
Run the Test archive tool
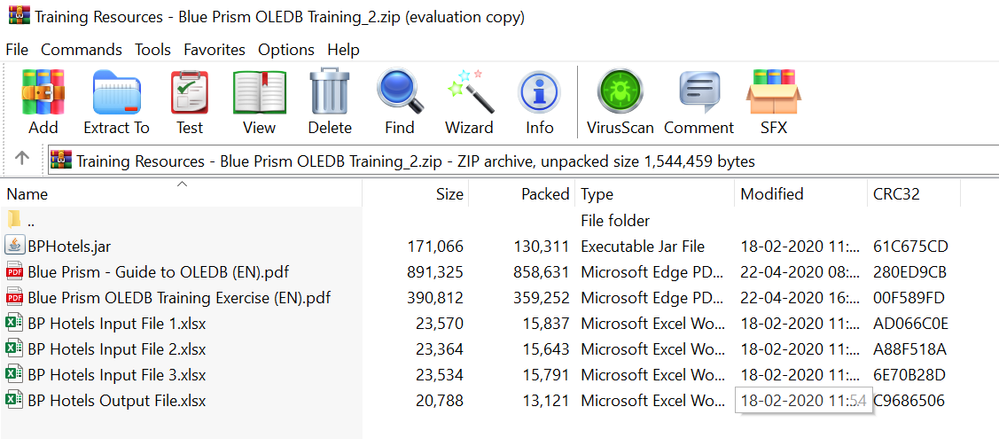click(x=189, y=92)
